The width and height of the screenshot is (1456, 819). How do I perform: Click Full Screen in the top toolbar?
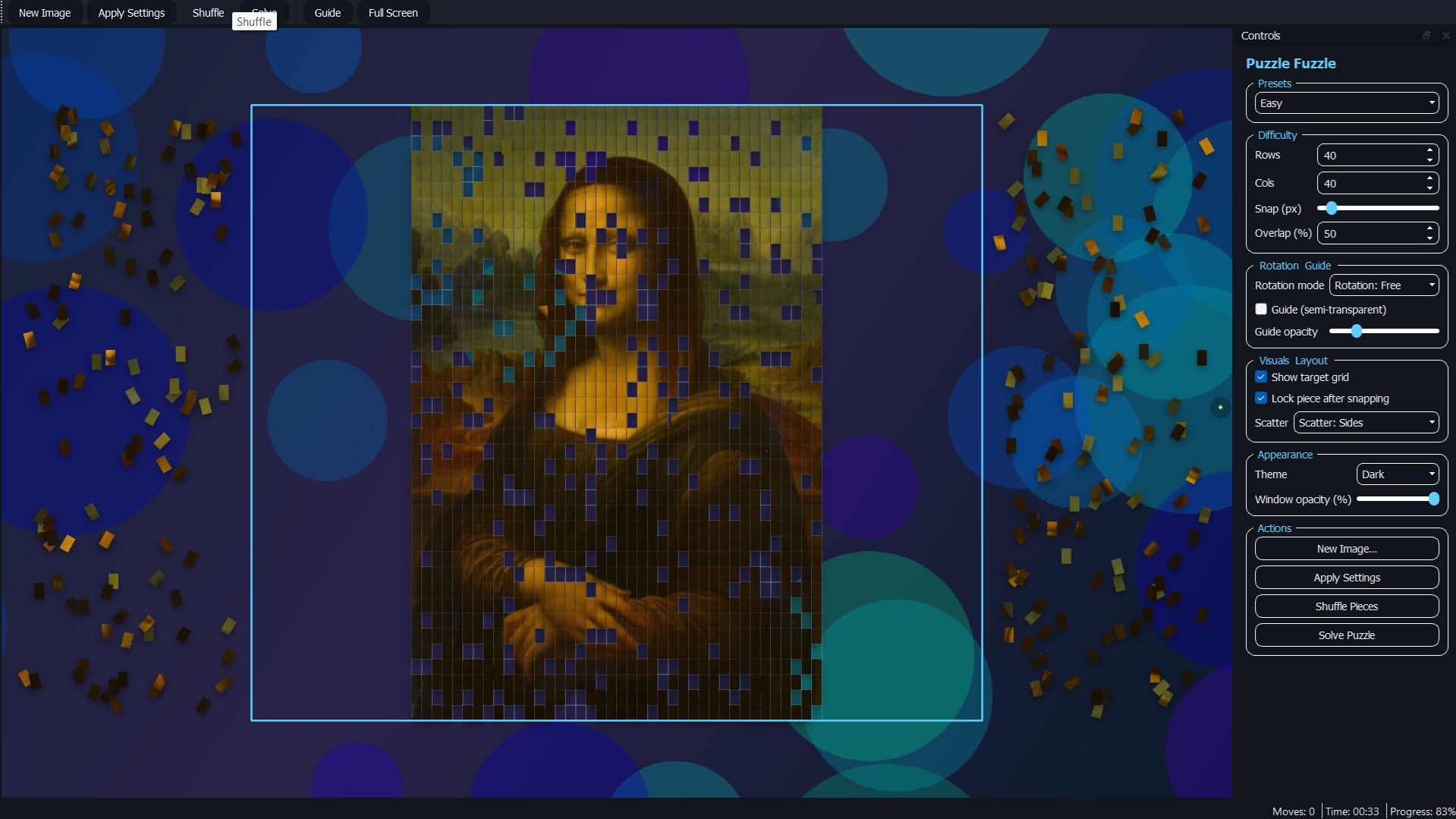click(393, 13)
